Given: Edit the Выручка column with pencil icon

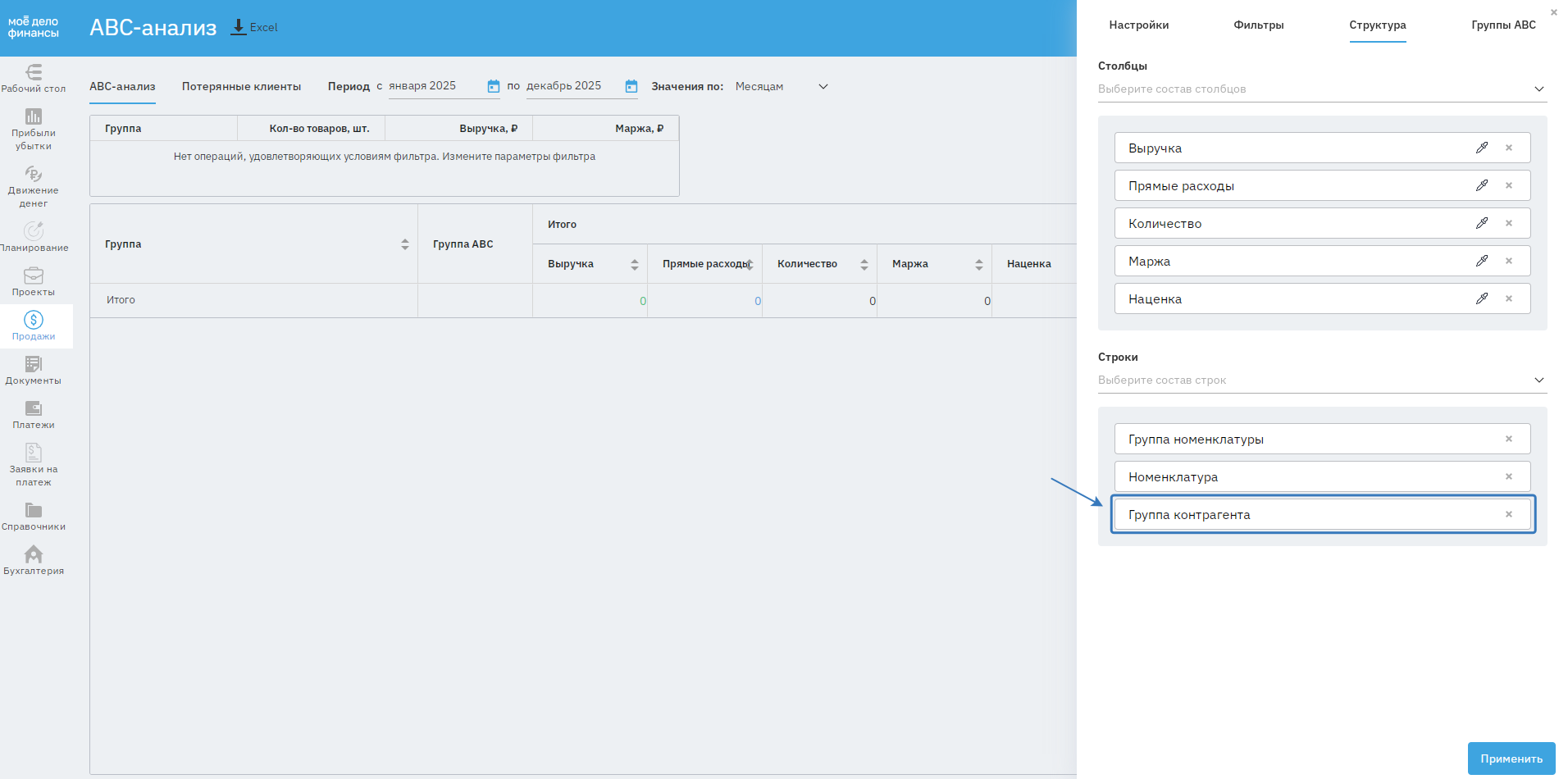Looking at the screenshot, I should (x=1481, y=148).
